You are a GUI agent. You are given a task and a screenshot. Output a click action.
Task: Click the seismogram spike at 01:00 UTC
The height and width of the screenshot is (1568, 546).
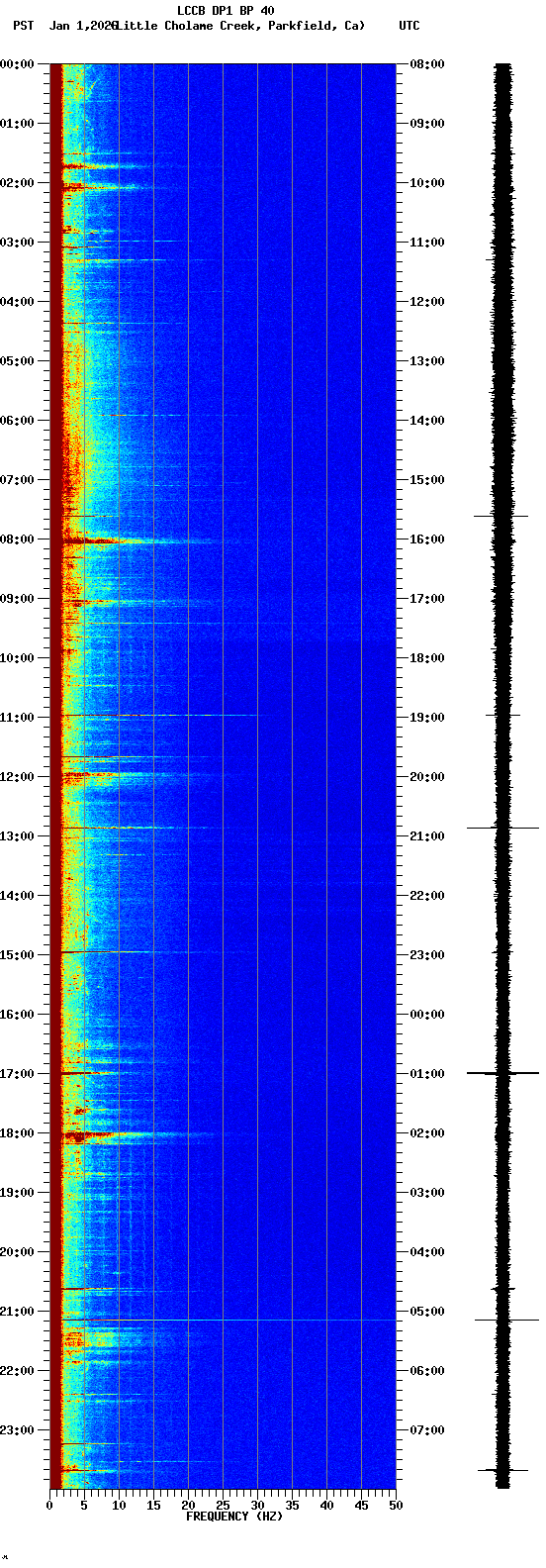pyautogui.click(x=503, y=1073)
